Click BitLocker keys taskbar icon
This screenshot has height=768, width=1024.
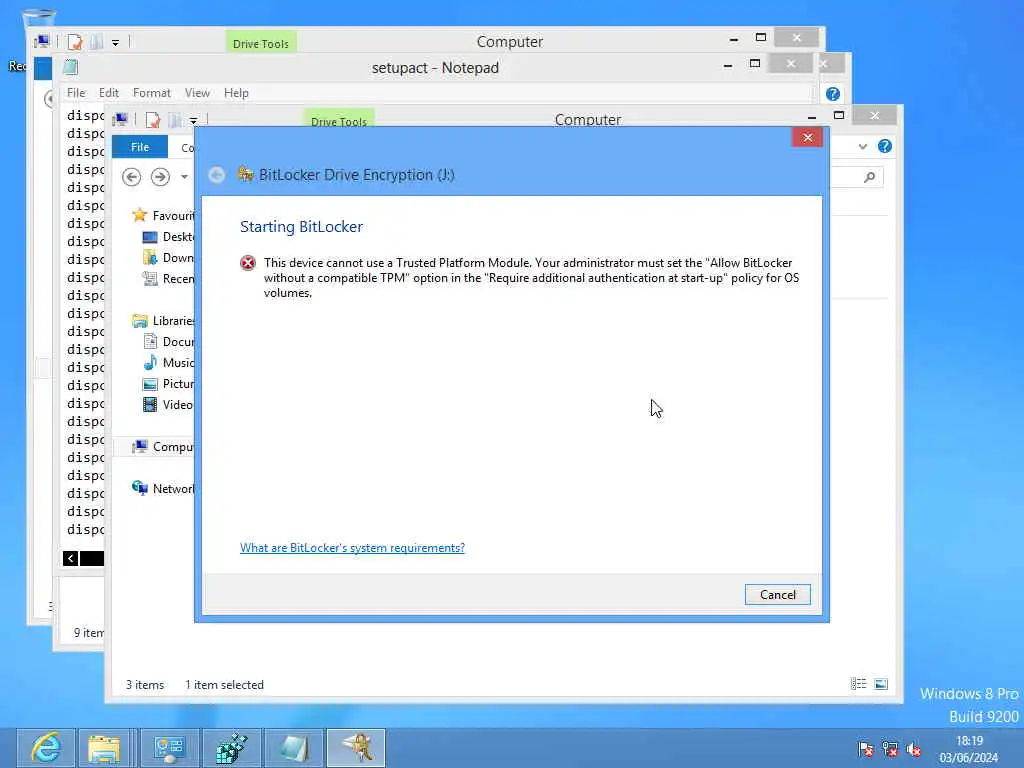point(356,748)
